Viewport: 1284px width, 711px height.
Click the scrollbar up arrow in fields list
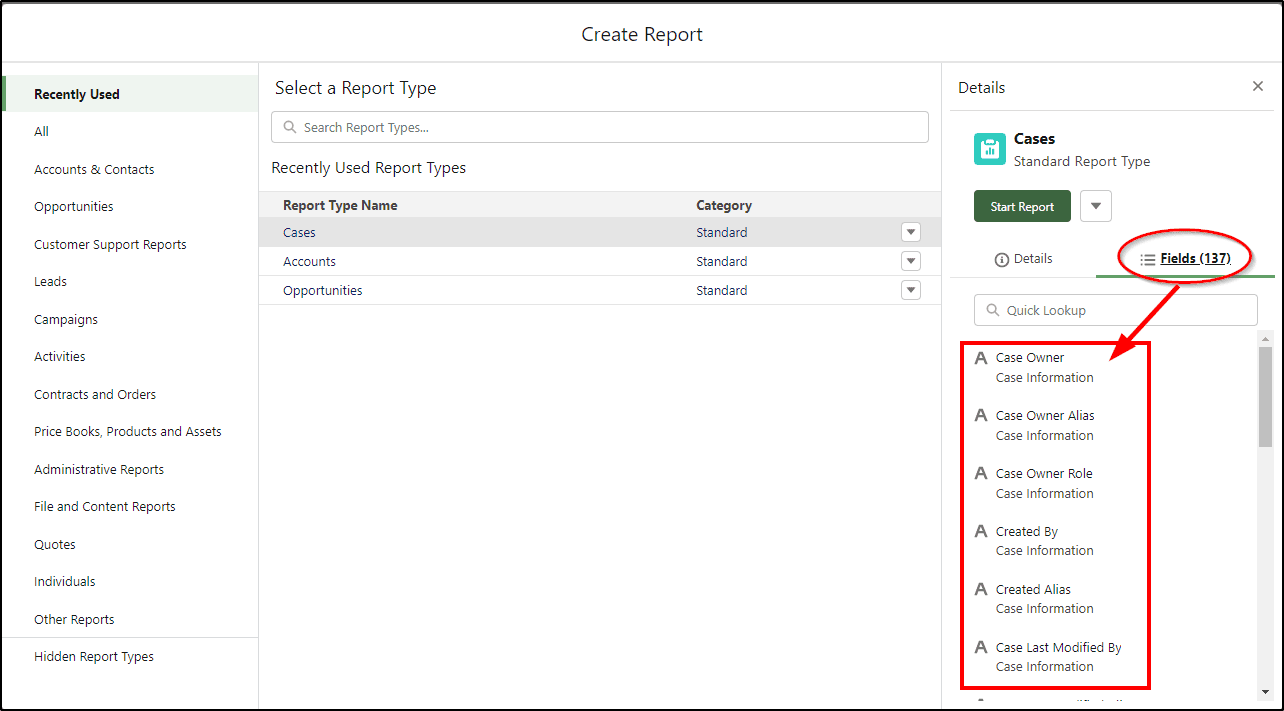(x=1265, y=338)
